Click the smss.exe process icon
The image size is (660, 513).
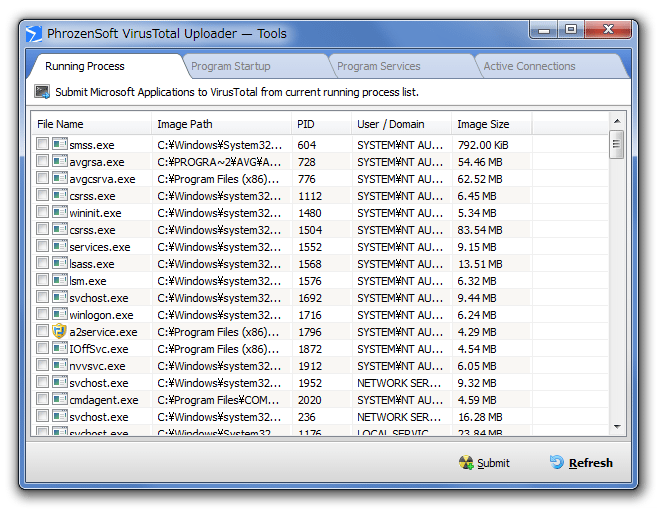[60, 144]
